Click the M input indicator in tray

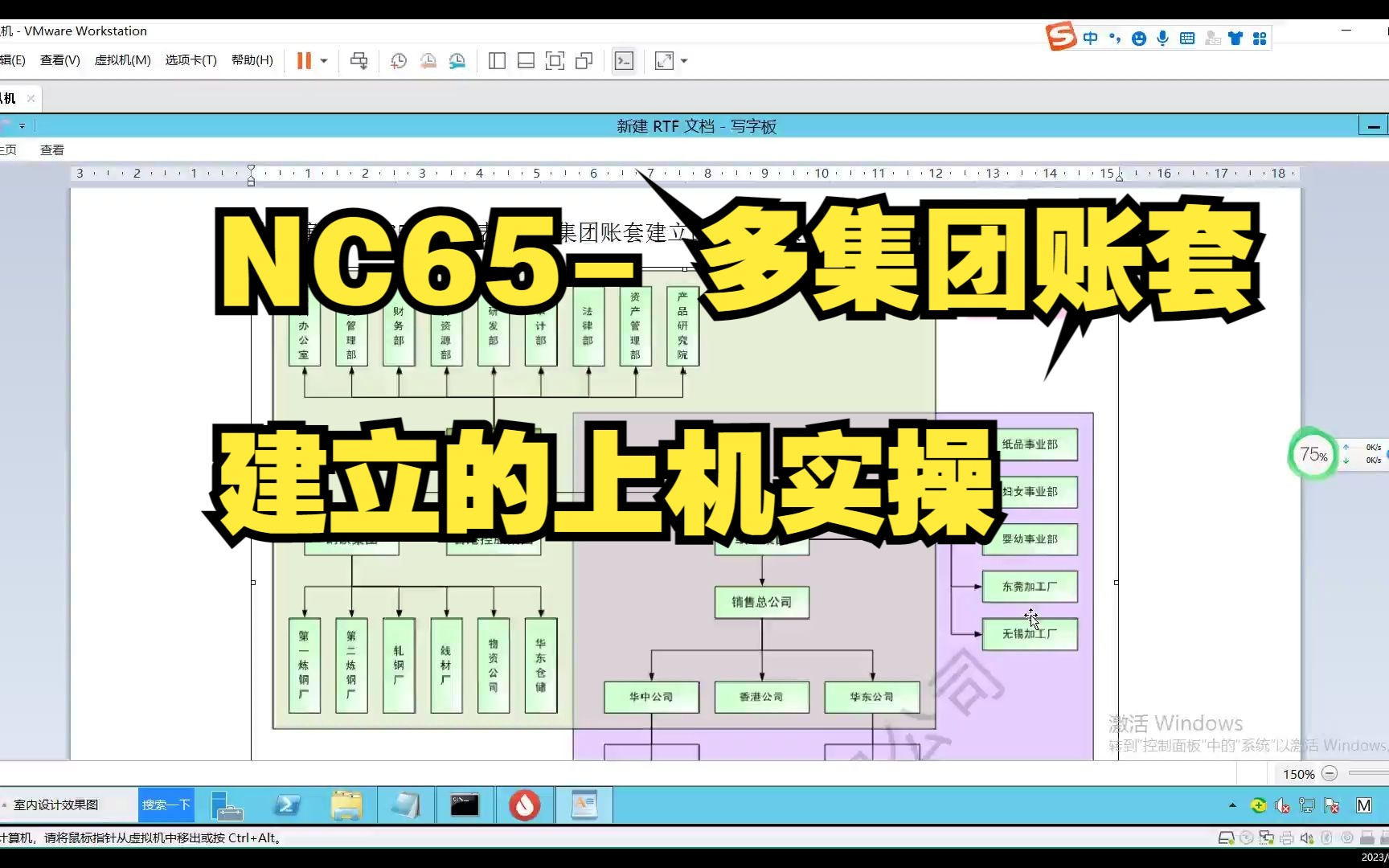point(1364,805)
